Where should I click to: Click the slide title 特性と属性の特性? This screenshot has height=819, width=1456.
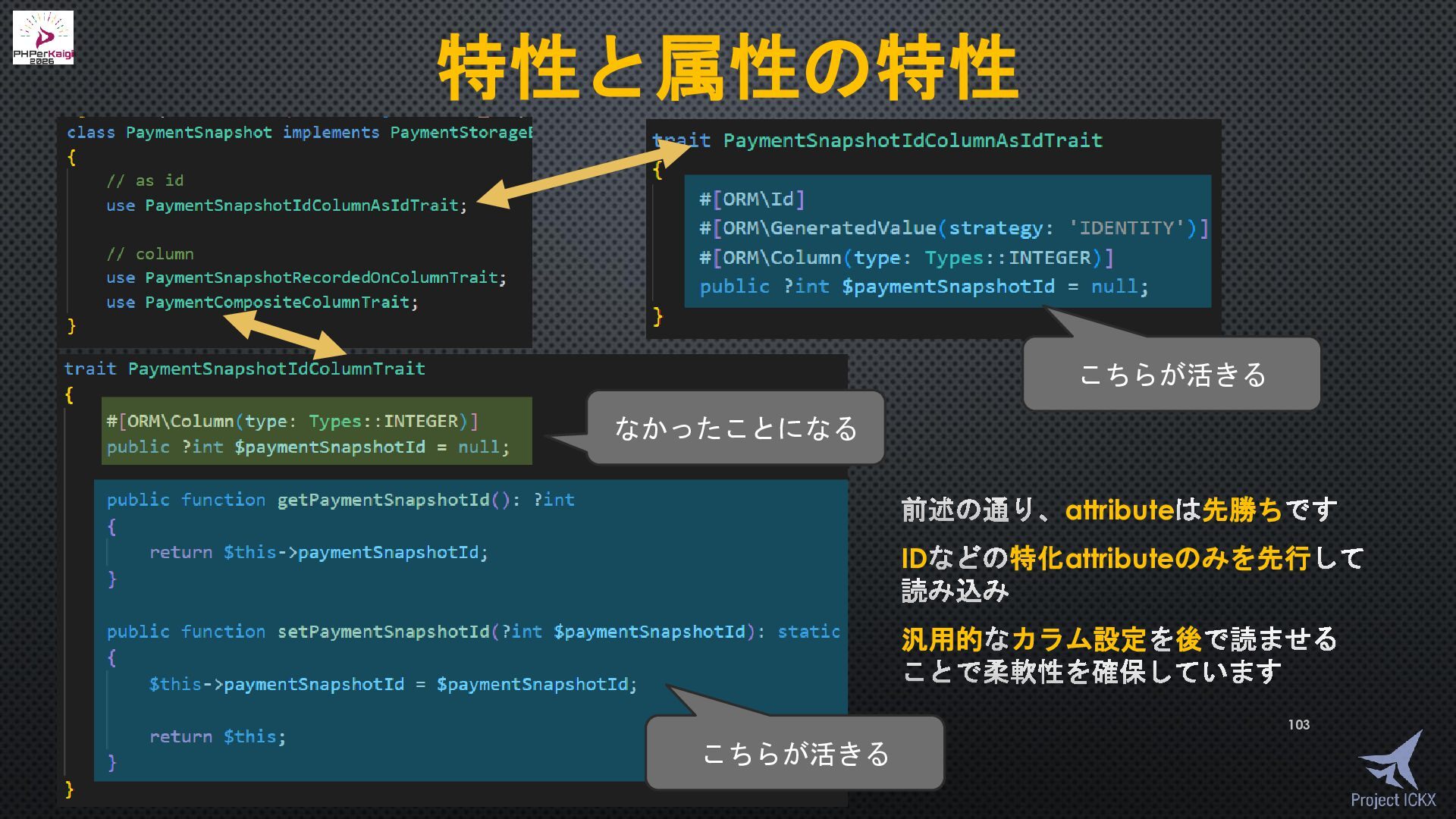(728, 68)
